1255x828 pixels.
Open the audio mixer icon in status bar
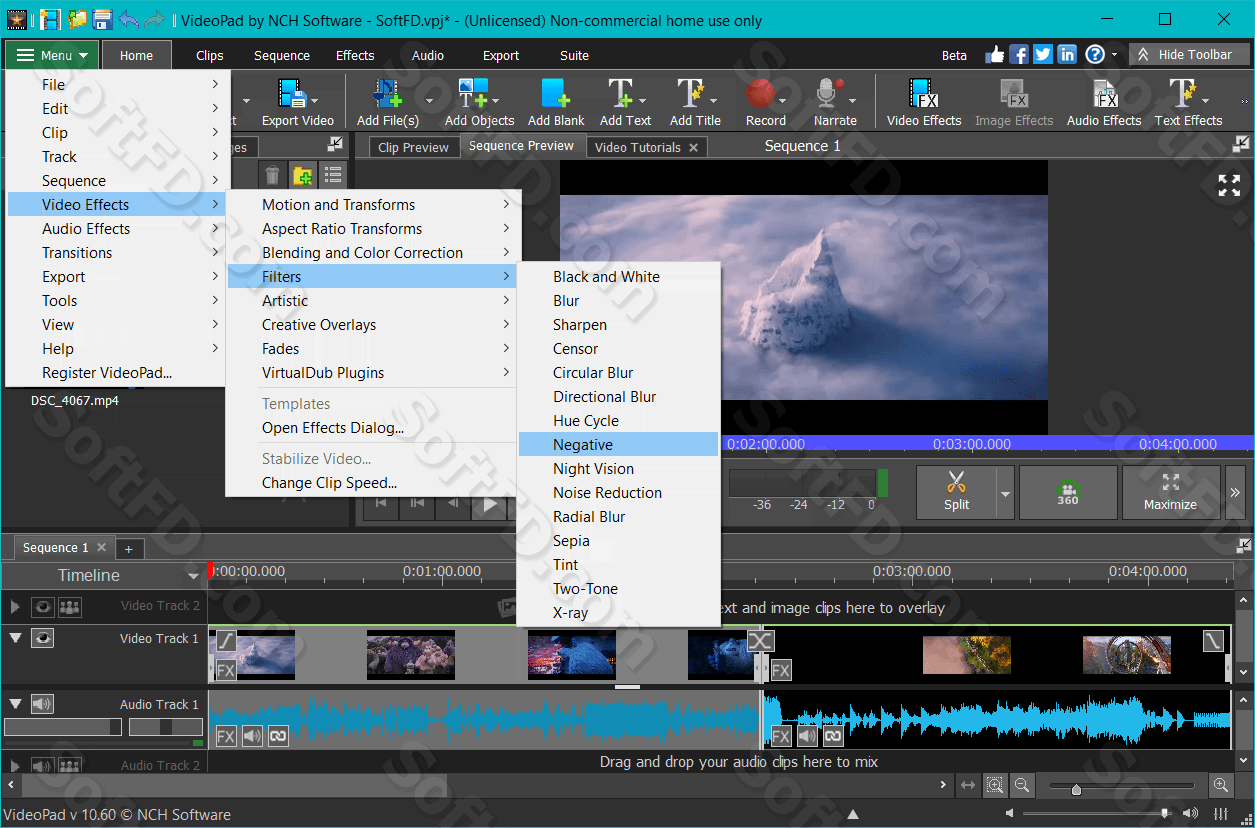coord(1221,814)
